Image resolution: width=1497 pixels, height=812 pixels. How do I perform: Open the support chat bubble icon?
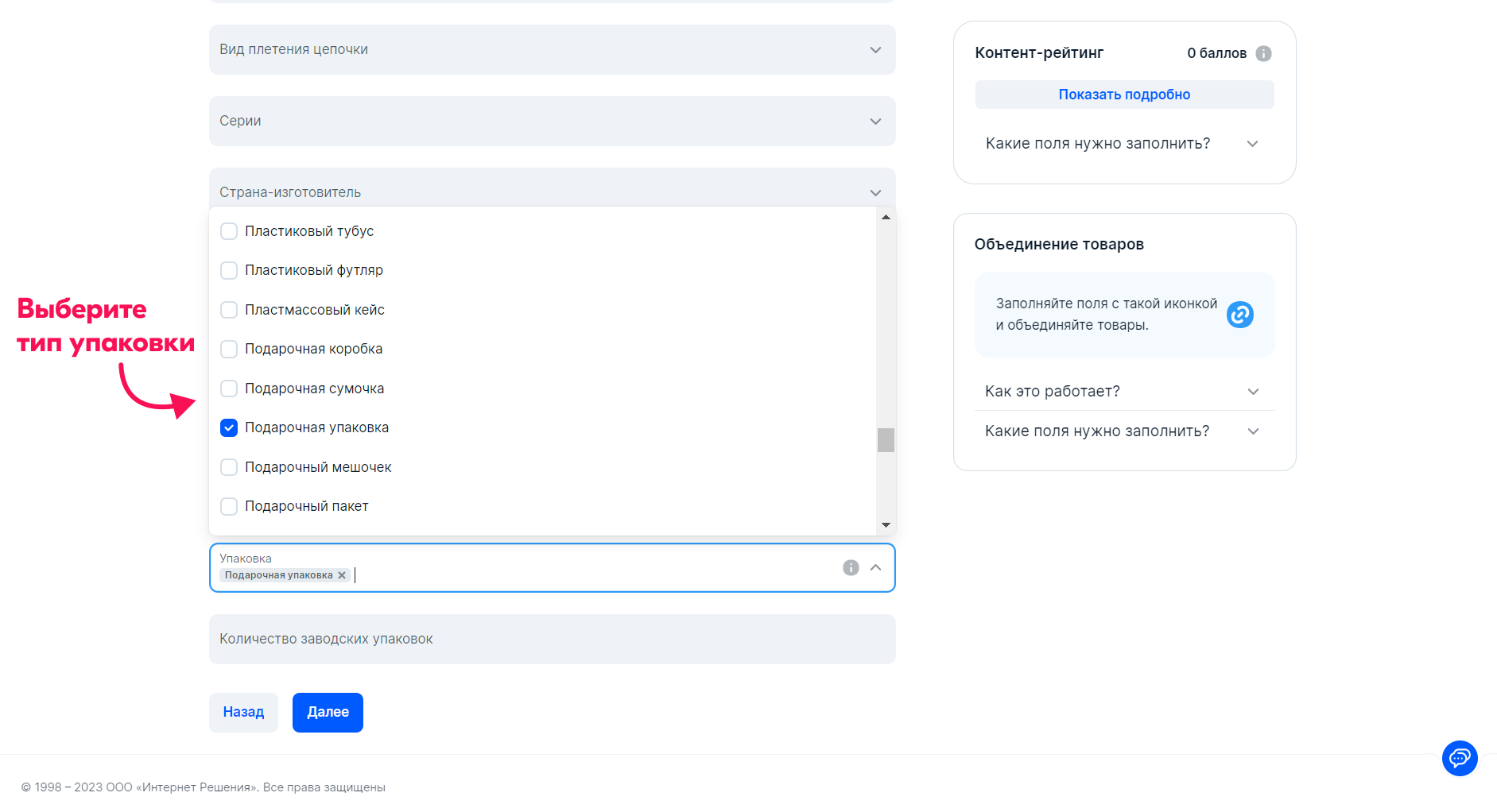point(1460,758)
